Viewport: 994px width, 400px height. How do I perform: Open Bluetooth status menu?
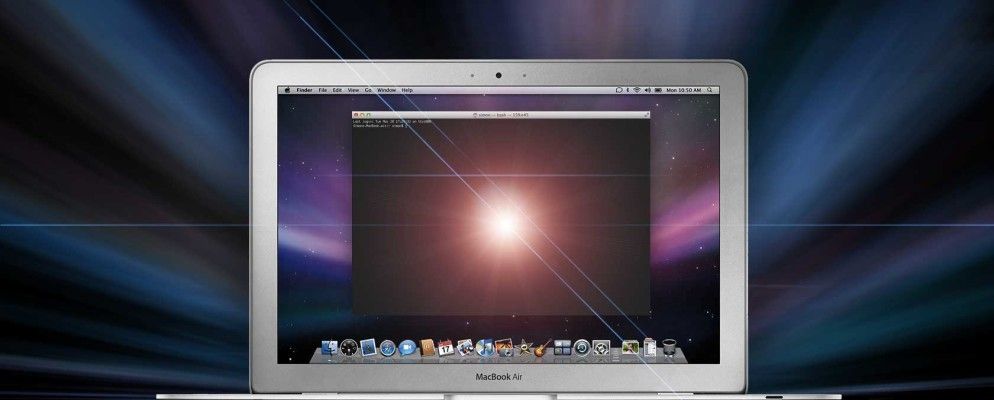pos(628,90)
